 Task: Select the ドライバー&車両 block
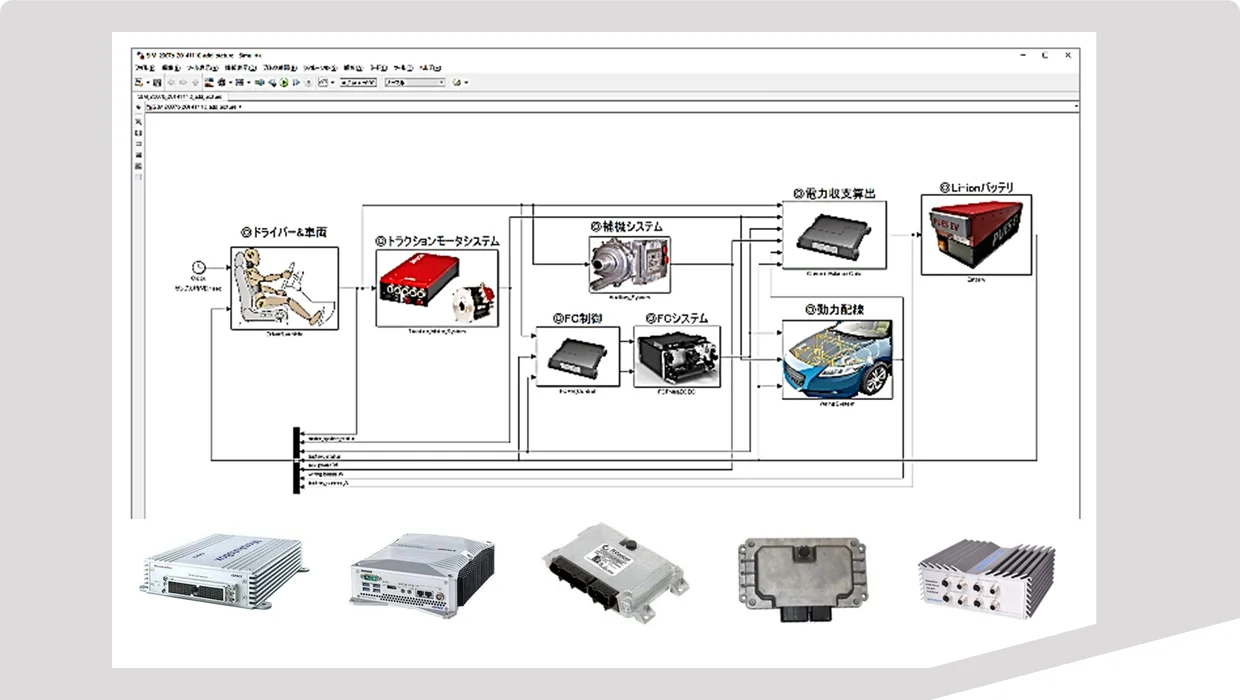coord(284,288)
